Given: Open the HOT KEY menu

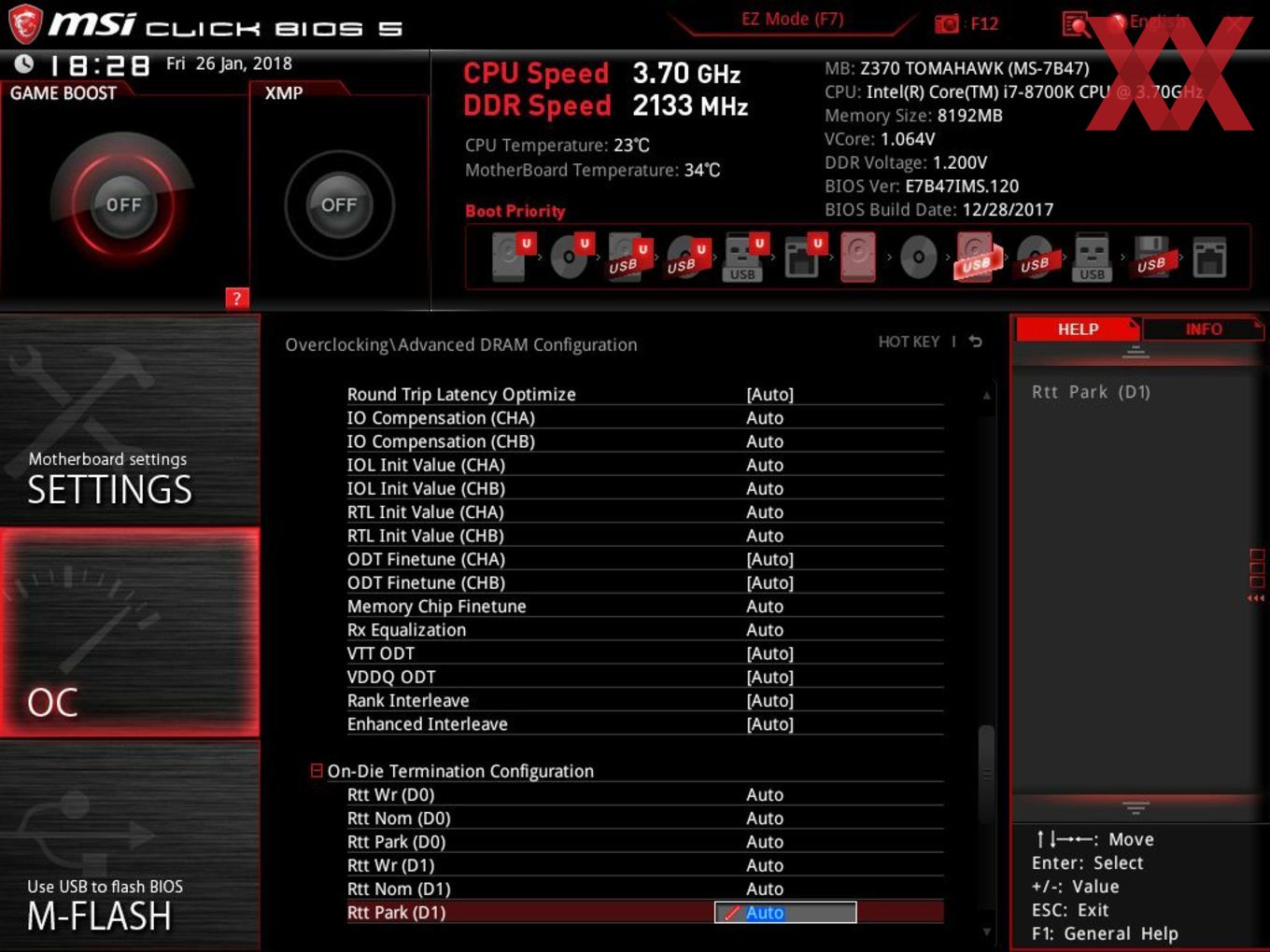Looking at the screenshot, I should [x=909, y=342].
